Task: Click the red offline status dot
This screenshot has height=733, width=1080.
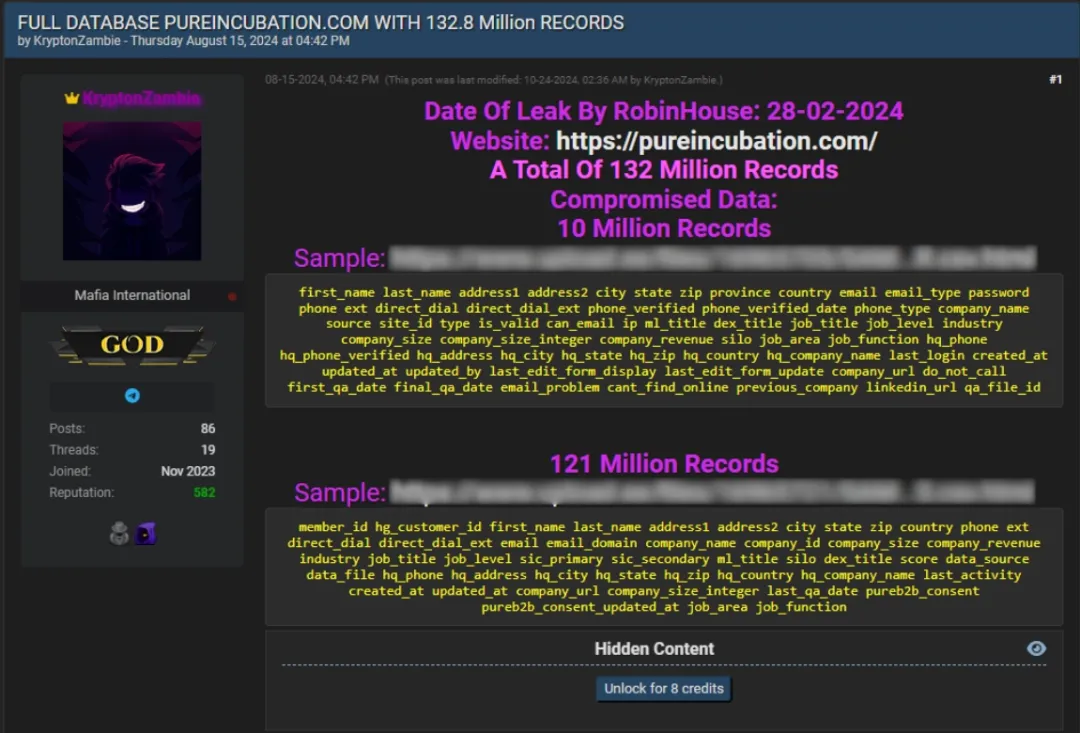Action: click(x=232, y=296)
